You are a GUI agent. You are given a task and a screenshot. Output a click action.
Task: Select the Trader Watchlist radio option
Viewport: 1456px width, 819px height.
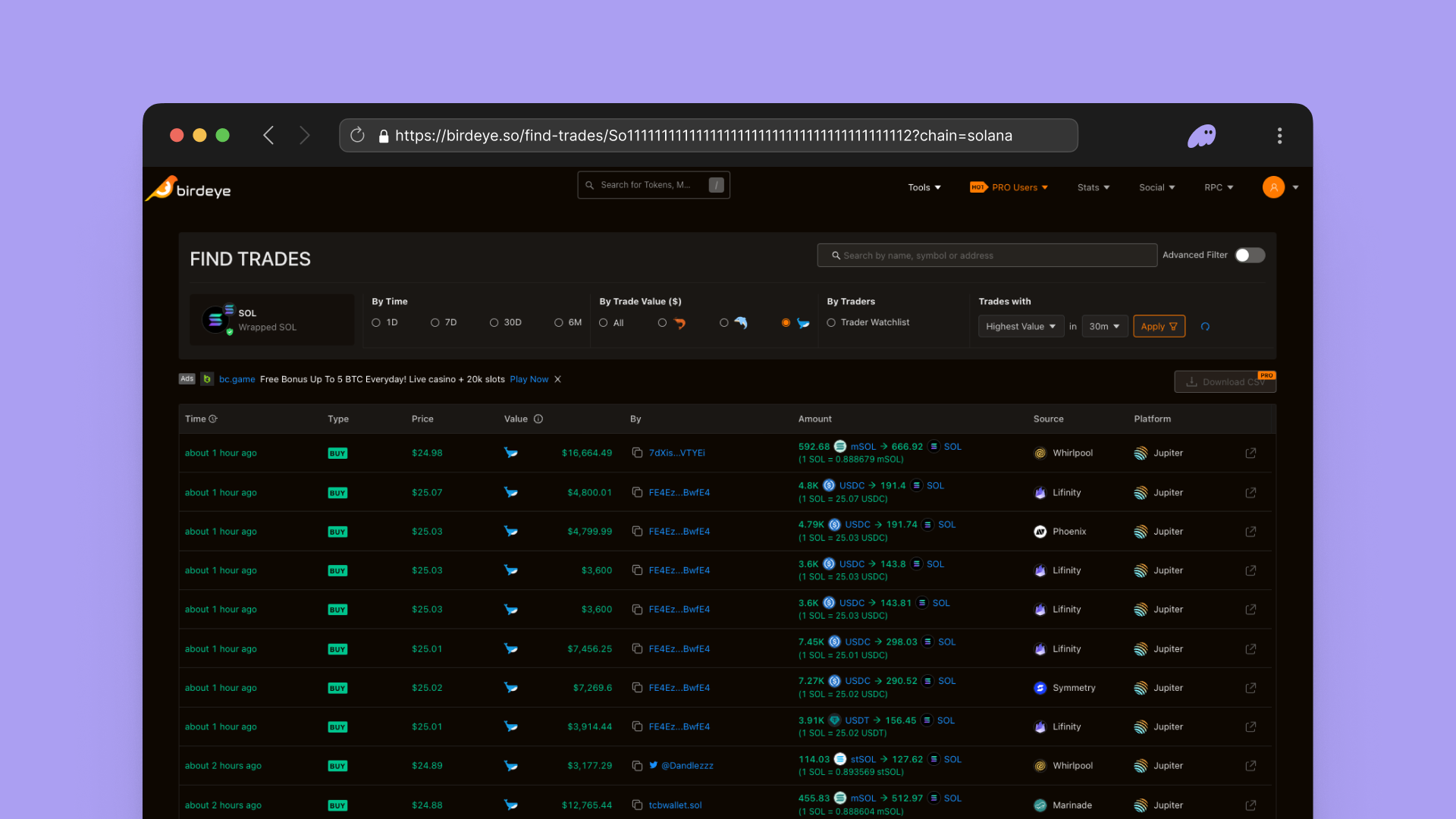point(831,322)
